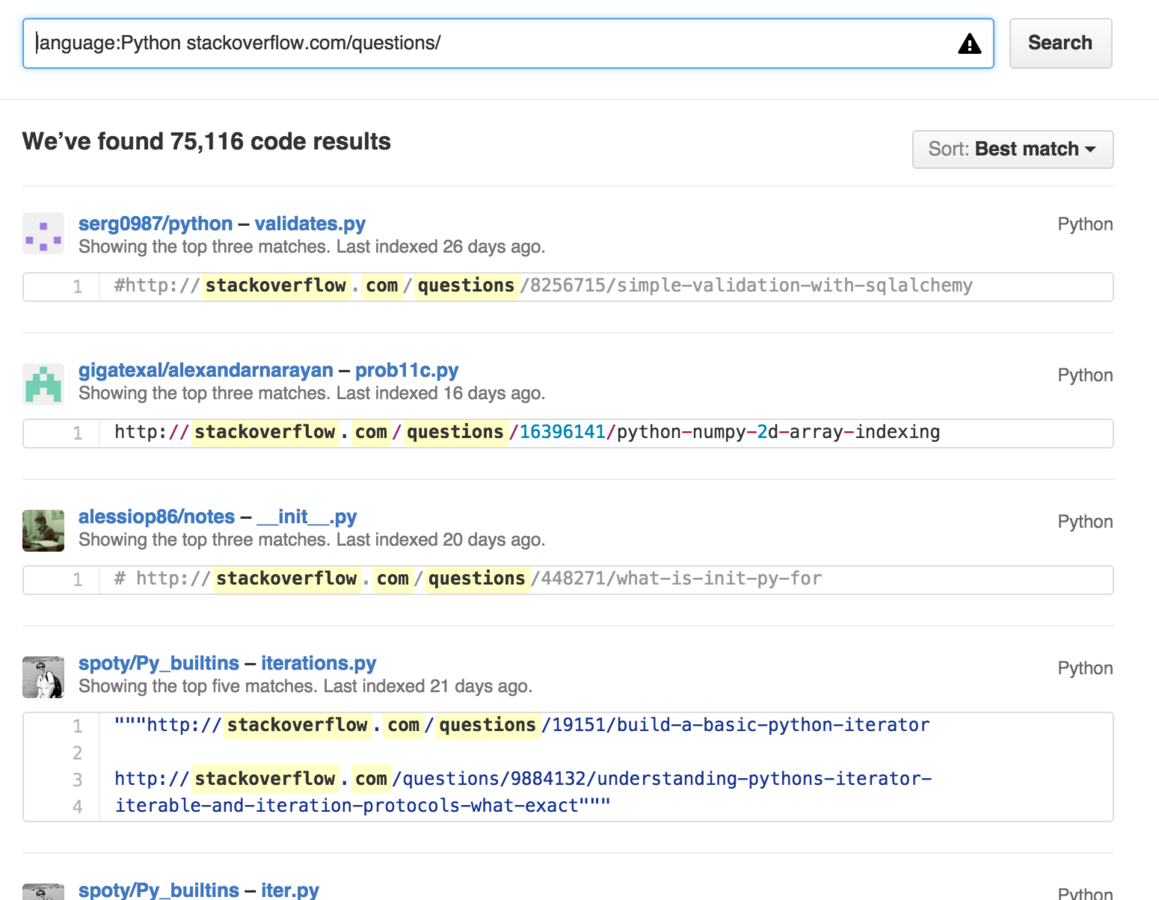Open the serg0987 user avatar
Image resolution: width=1159 pixels, height=900 pixels.
coord(43,233)
